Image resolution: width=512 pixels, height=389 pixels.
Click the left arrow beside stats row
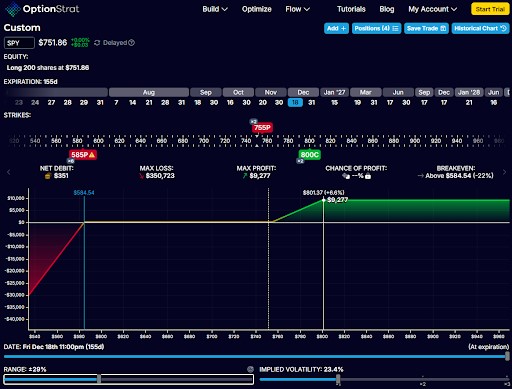9,172
